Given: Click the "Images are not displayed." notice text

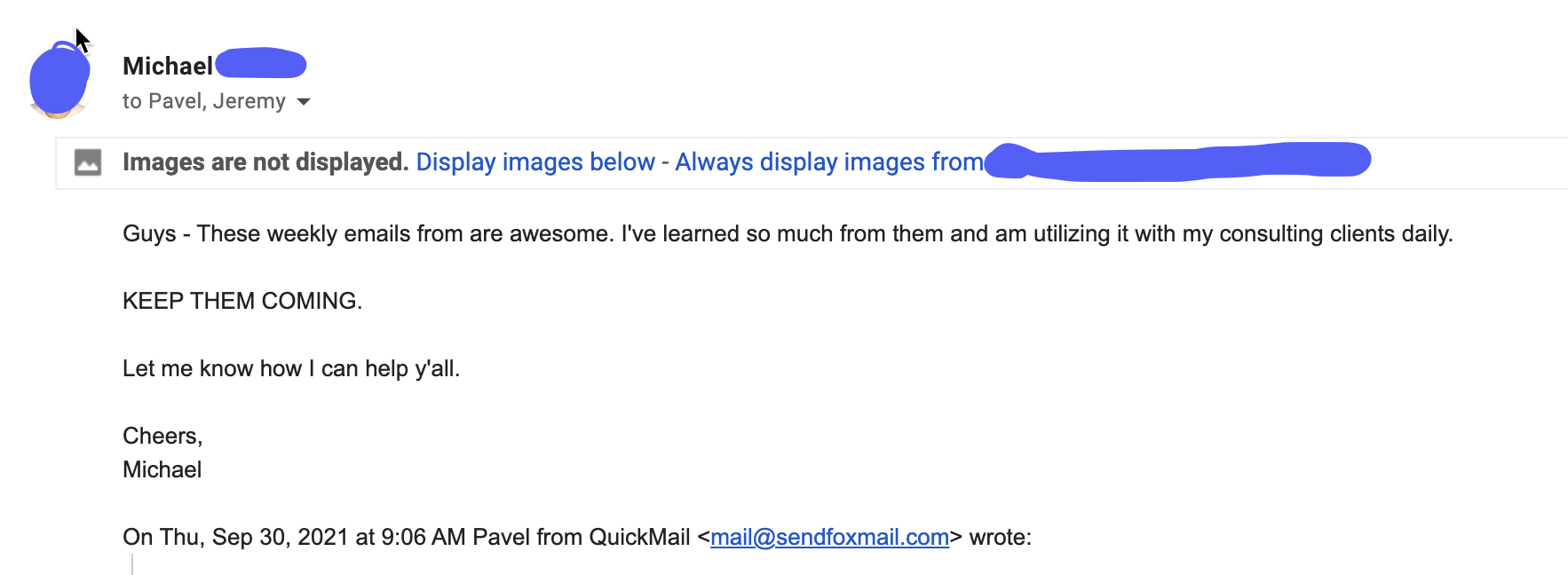Looking at the screenshot, I should click(x=265, y=162).
